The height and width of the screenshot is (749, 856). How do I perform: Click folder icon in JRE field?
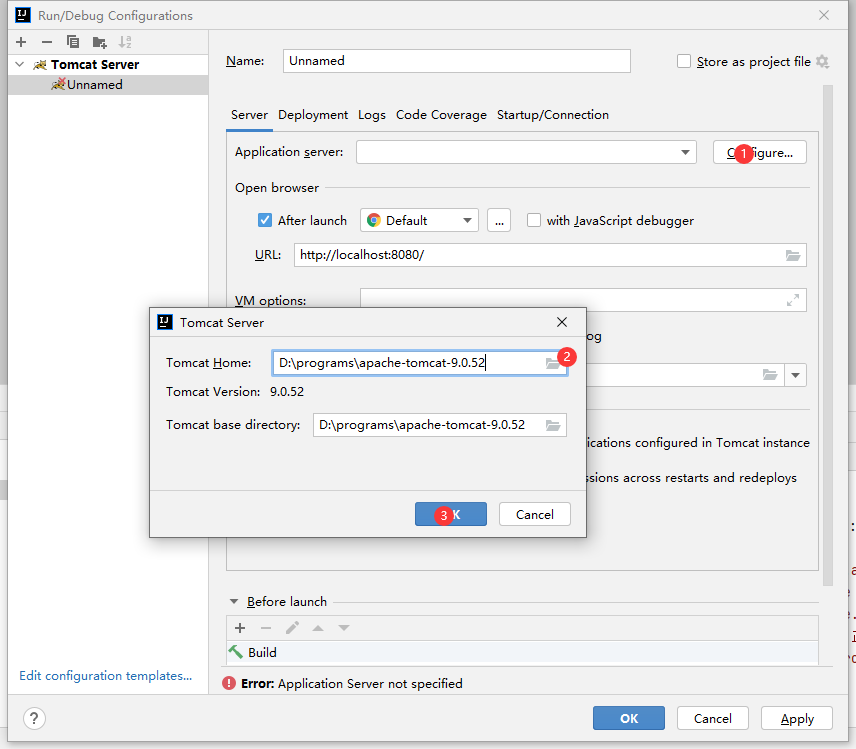pyautogui.click(x=770, y=375)
